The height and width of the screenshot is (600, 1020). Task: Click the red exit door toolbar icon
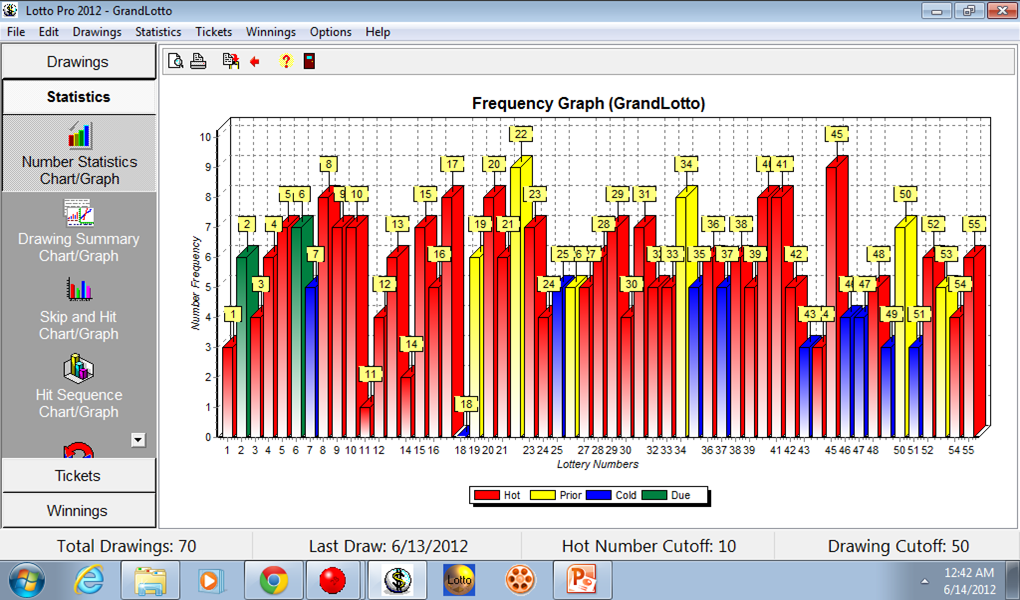tap(310, 61)
